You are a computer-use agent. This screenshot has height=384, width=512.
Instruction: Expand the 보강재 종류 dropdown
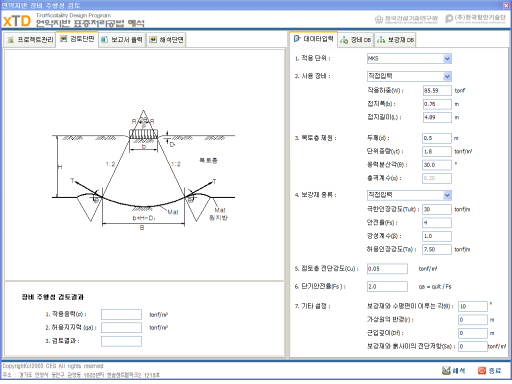point(447,195)
